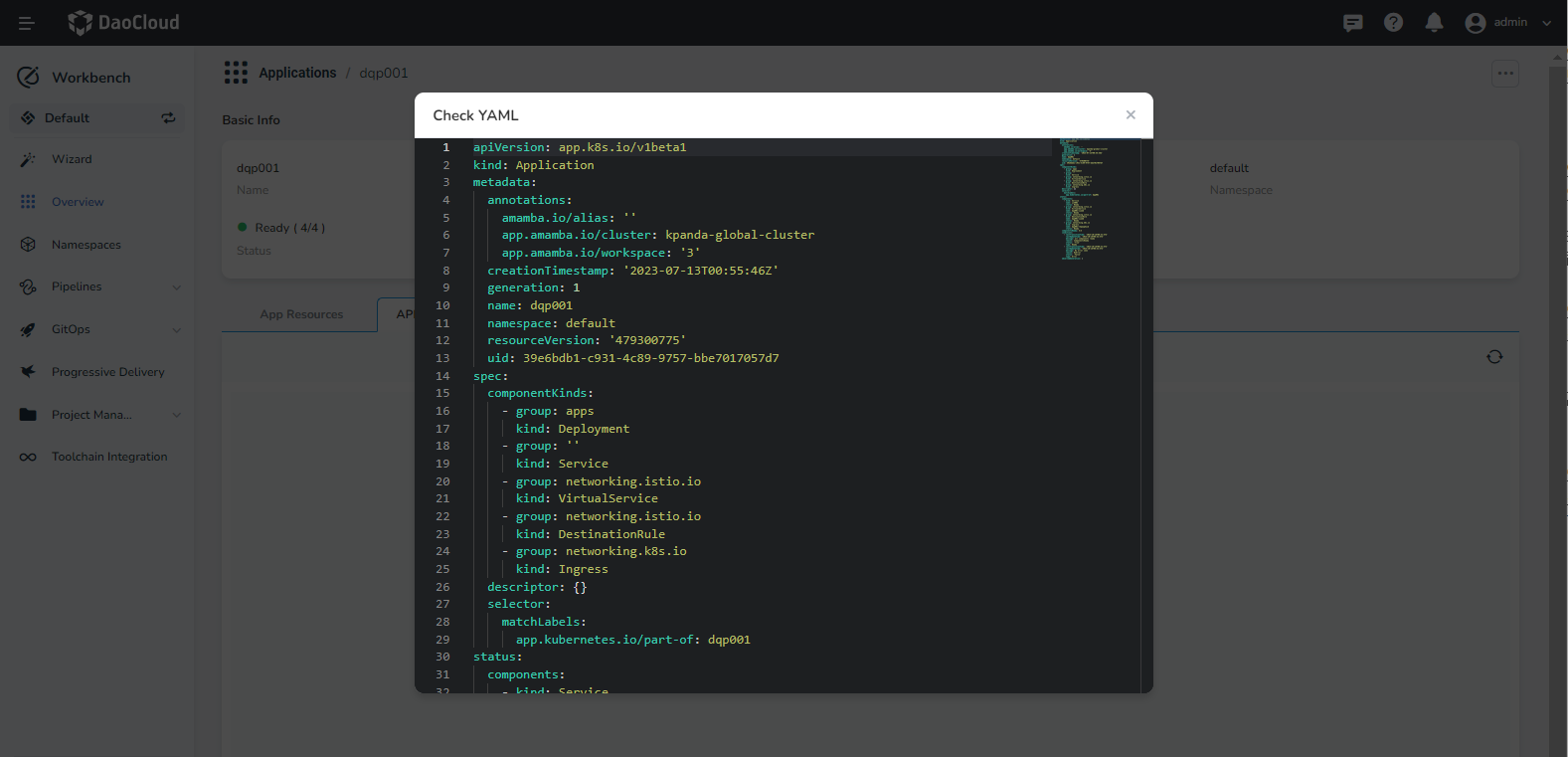This screenshot has height=757, width=1568.
Task: Click the 'resourceVersion' YAML line
Action: point(587,340)
